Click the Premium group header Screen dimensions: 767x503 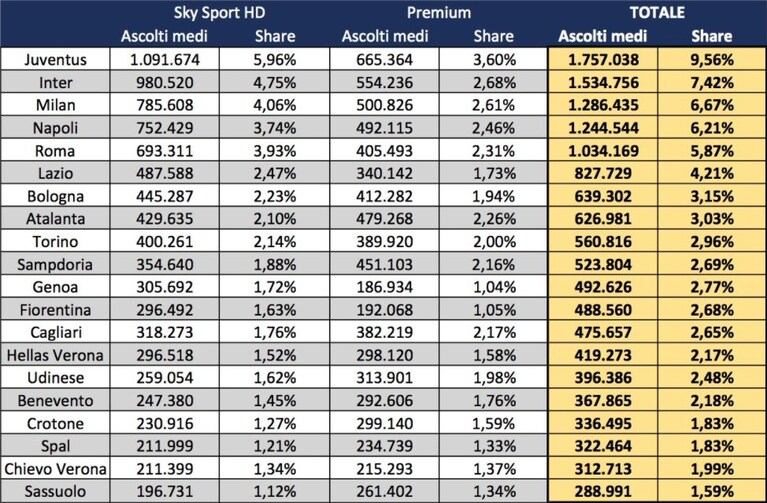(x=439, y=12)
